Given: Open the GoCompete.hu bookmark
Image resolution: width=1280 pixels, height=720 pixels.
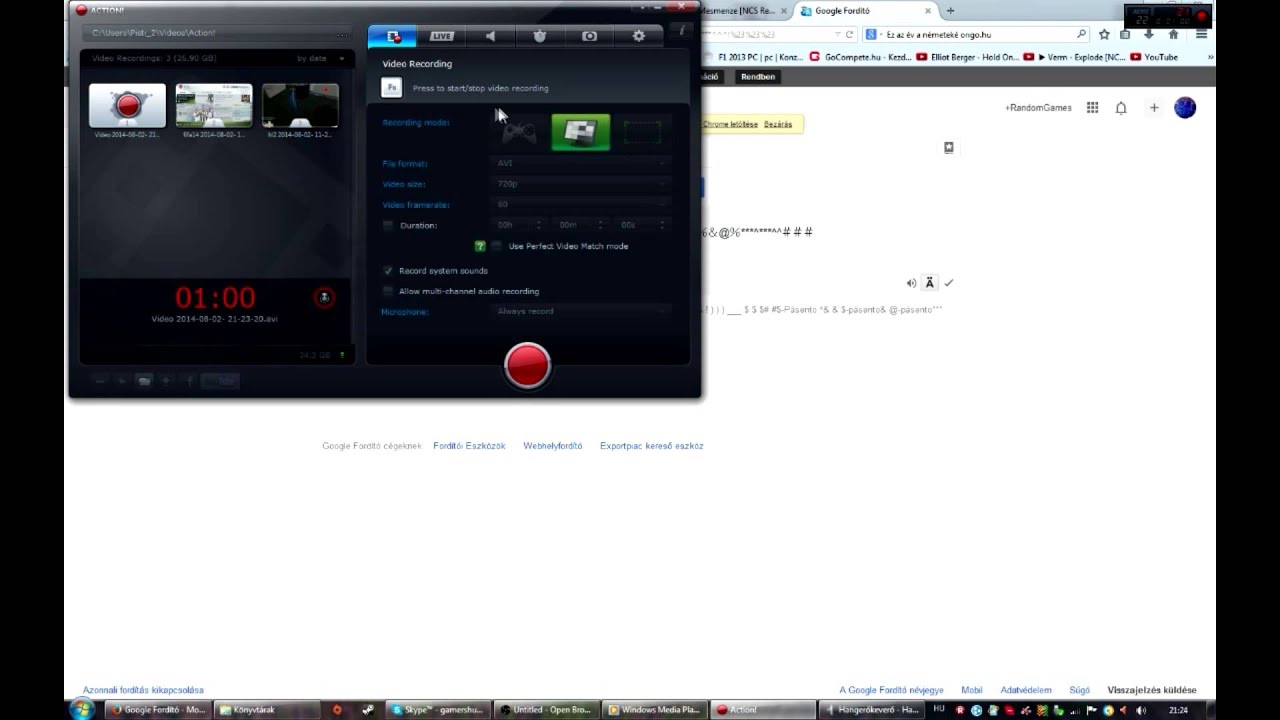Looking at the screenshot, I should 861,57.
